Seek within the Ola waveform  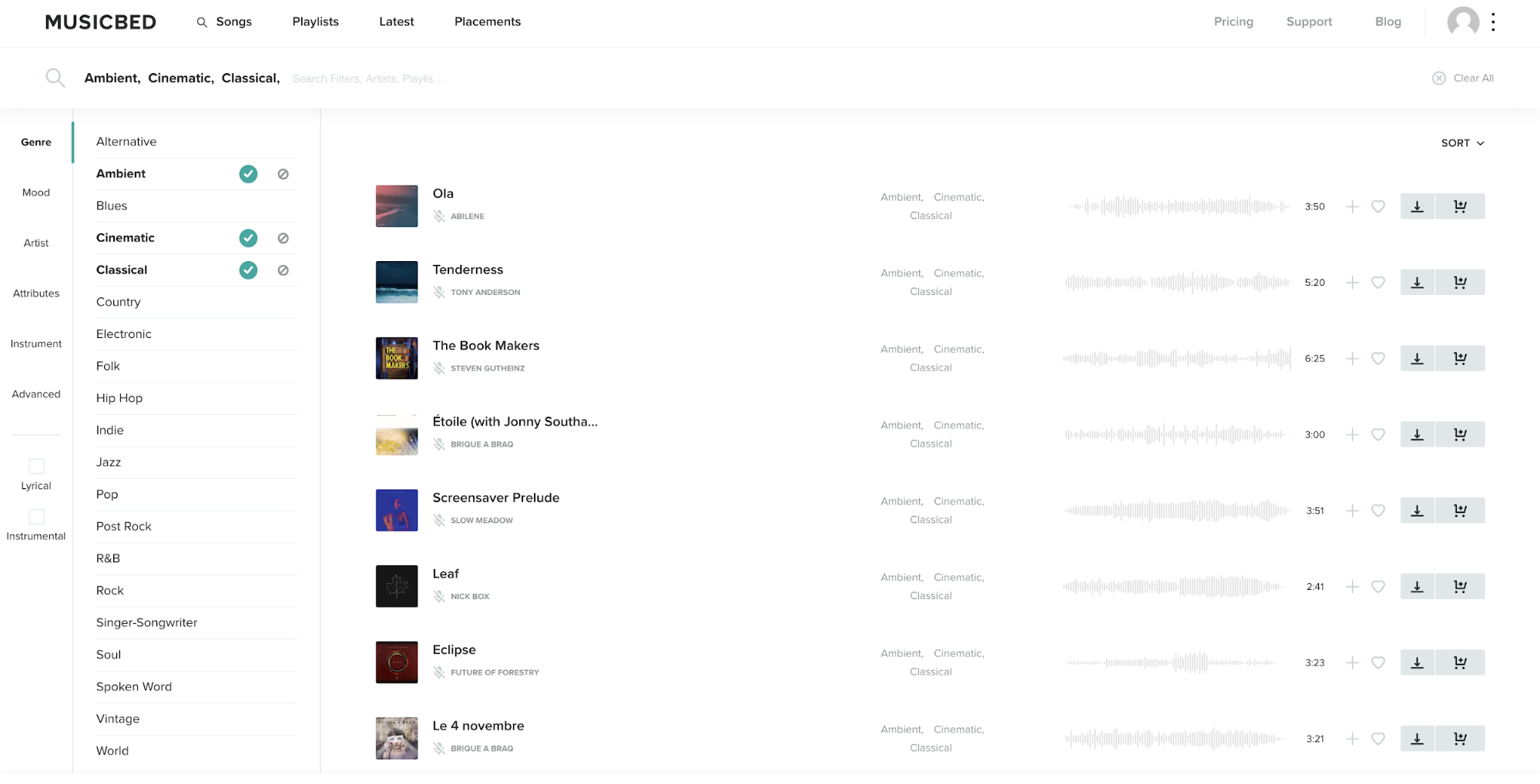1179,206
